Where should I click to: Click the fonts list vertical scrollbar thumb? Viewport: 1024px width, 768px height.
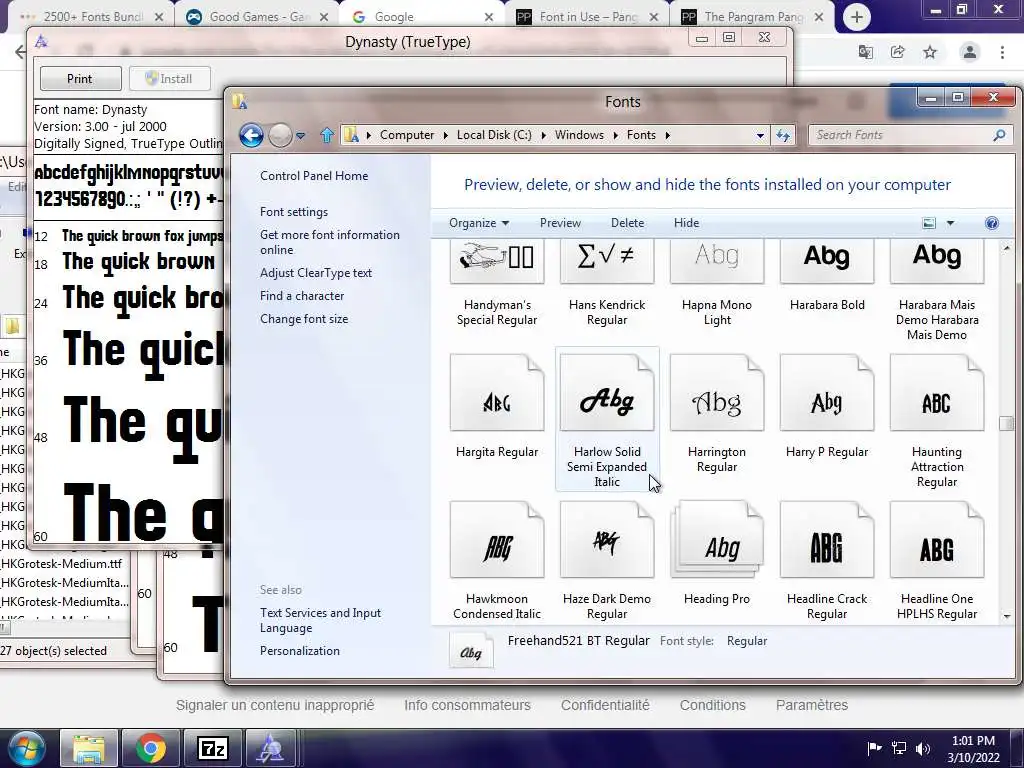[x=1006, y=423]
